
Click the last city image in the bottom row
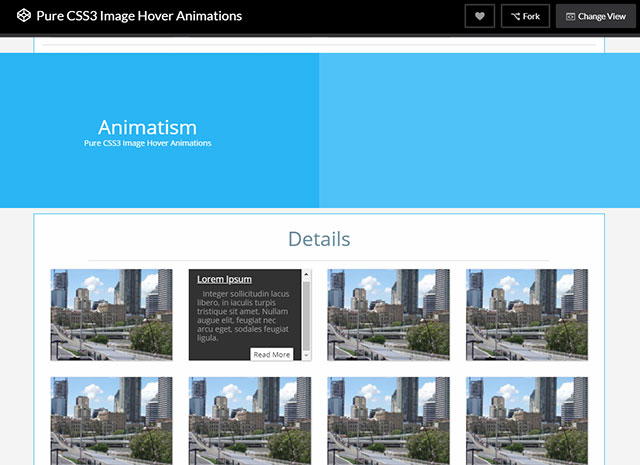[x=526, y=420]
